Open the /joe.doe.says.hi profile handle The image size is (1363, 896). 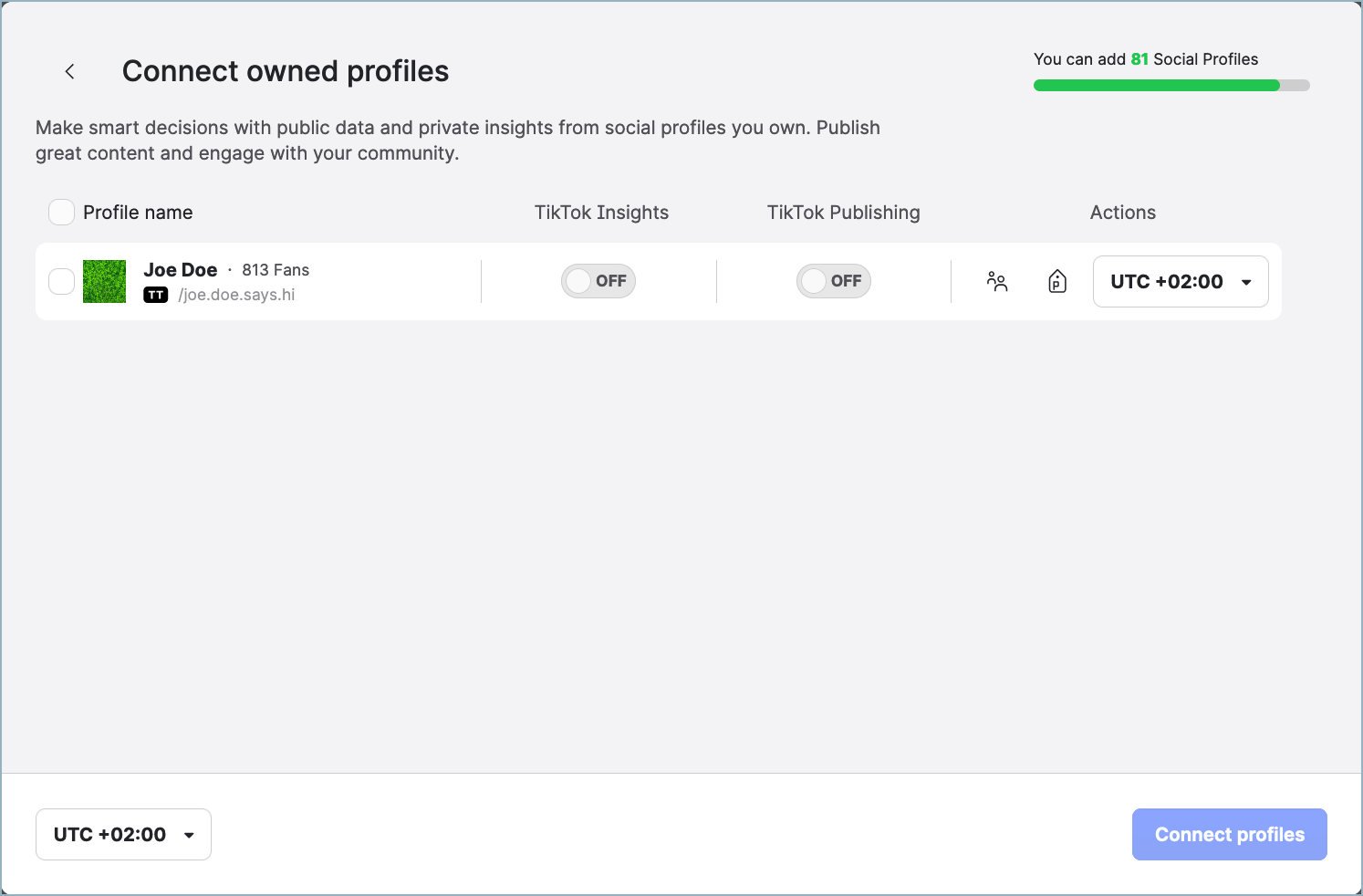point(237,295)
